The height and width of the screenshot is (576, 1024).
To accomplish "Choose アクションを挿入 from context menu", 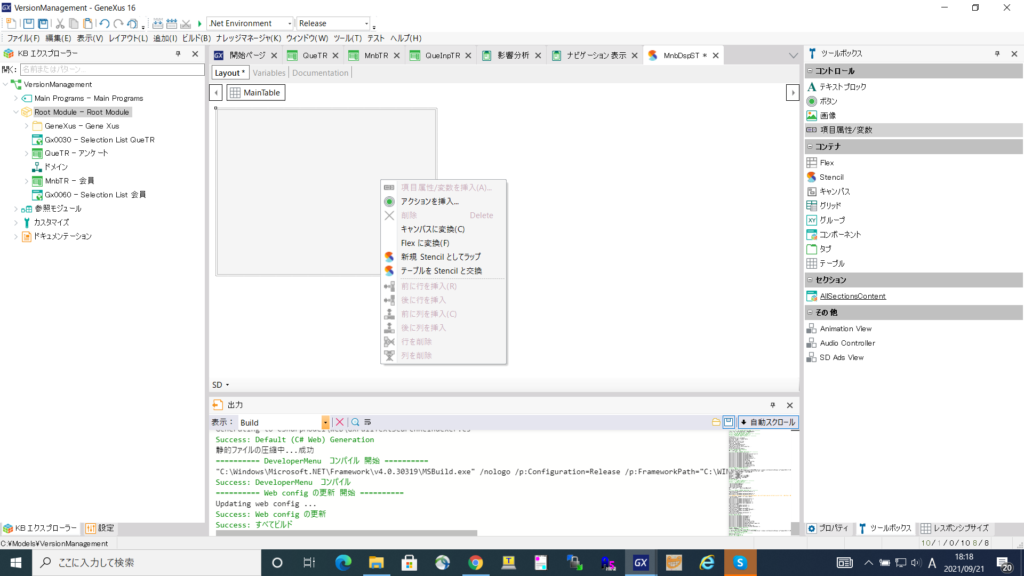I will tap(443, 201).
